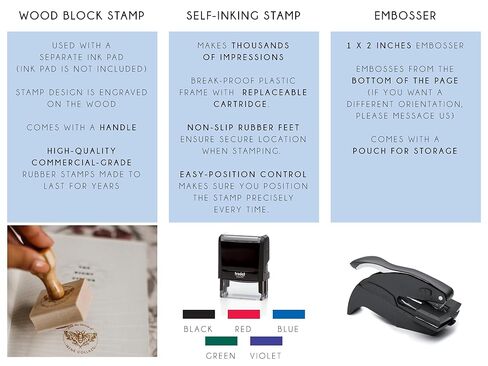The width and height of the screenshot is (488, 366).
Task: Click the self-inking stamp product image
Action: (244, 266)
